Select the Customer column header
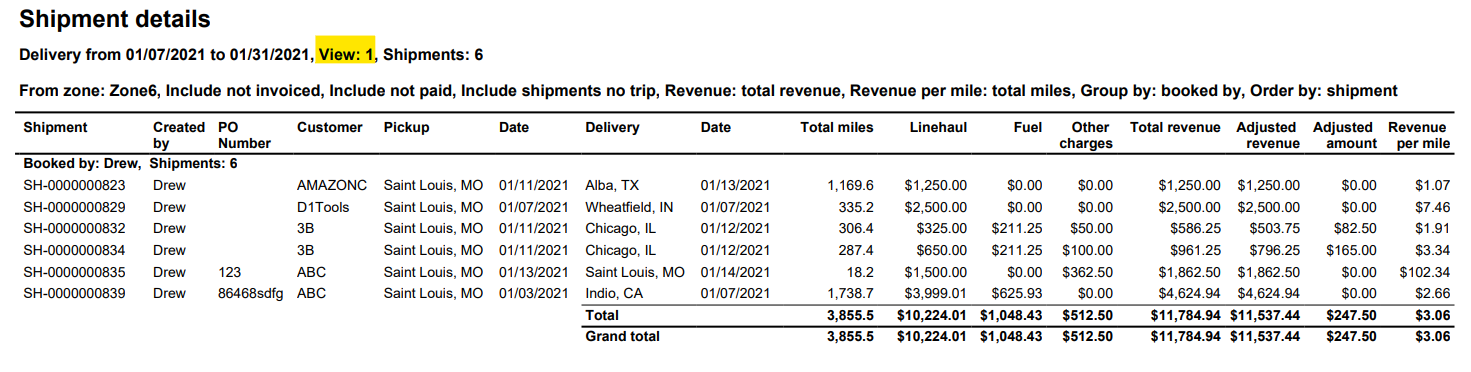1471x372 pixels. click(x=330, y=127)
